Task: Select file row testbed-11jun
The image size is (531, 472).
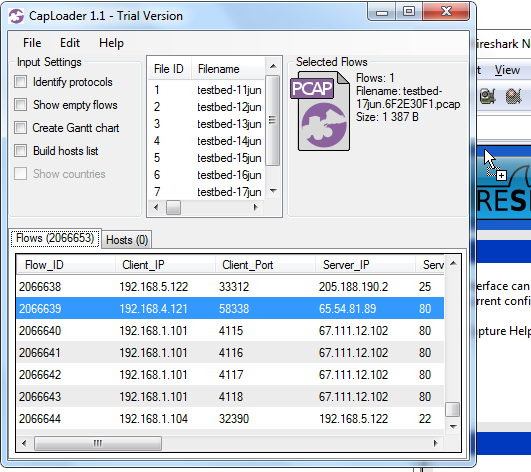Action: click(x=207, y=90)
